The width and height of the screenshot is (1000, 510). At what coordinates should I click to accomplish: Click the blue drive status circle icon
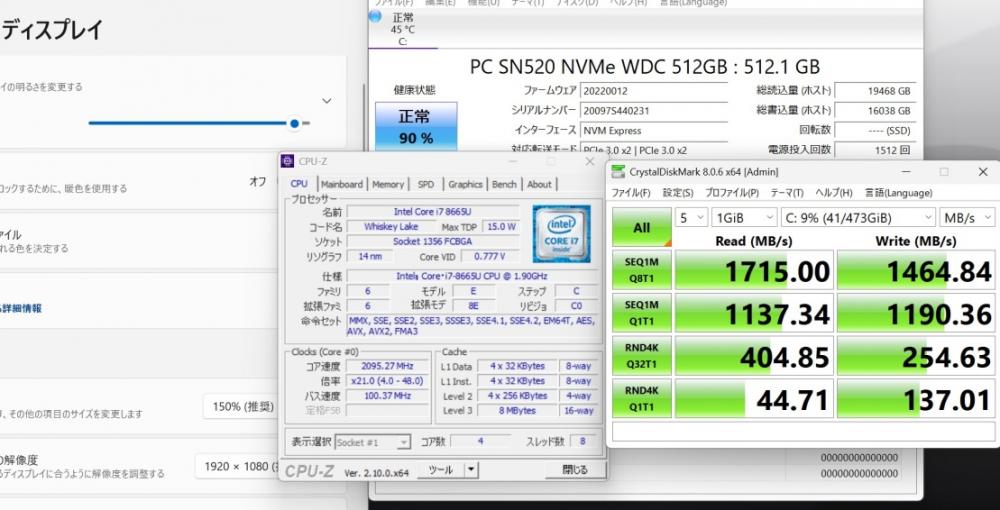click(x=375, y=17)
